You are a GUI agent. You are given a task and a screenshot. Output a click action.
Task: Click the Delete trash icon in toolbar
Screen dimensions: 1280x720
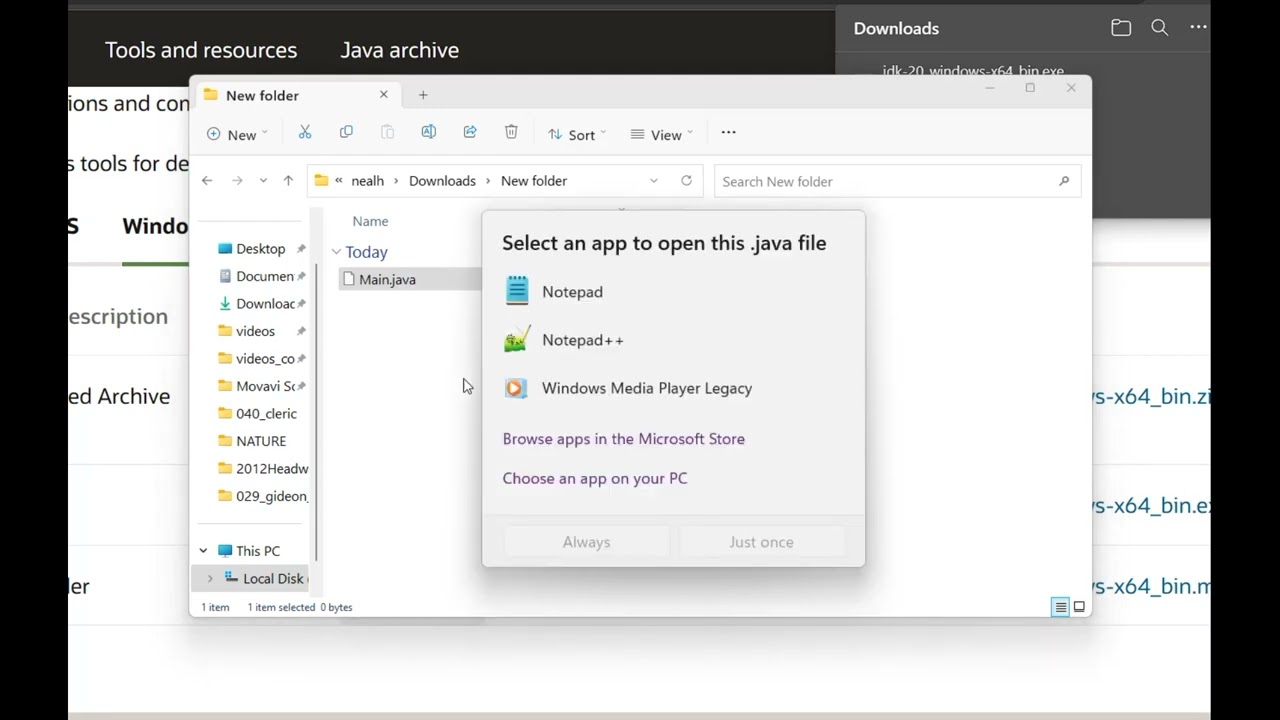tap(511, 133)
